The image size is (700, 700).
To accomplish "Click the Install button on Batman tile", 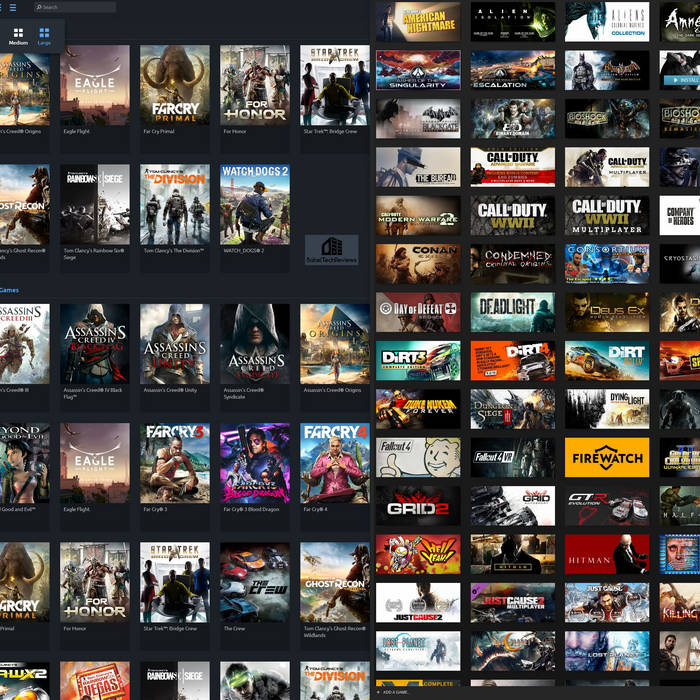I will point(682,80).
